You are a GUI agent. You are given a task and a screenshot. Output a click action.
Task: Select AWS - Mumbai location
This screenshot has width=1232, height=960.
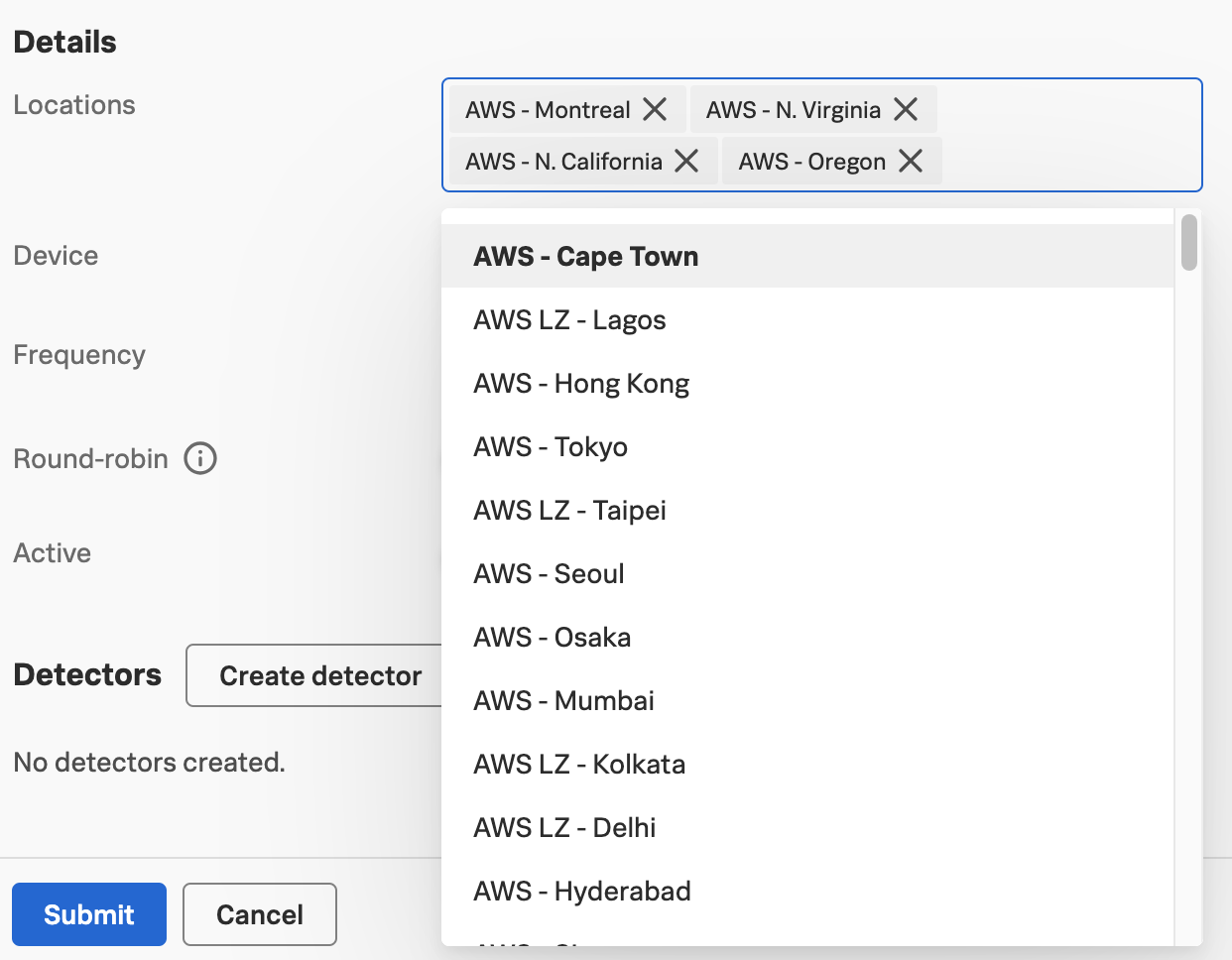563,700
